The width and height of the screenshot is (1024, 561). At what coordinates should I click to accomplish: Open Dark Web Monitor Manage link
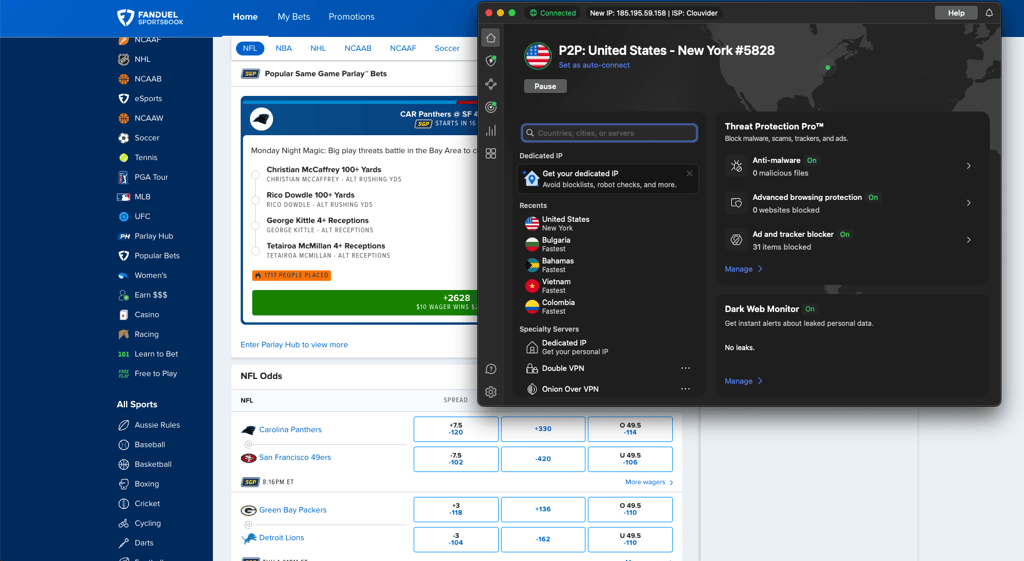743,381
